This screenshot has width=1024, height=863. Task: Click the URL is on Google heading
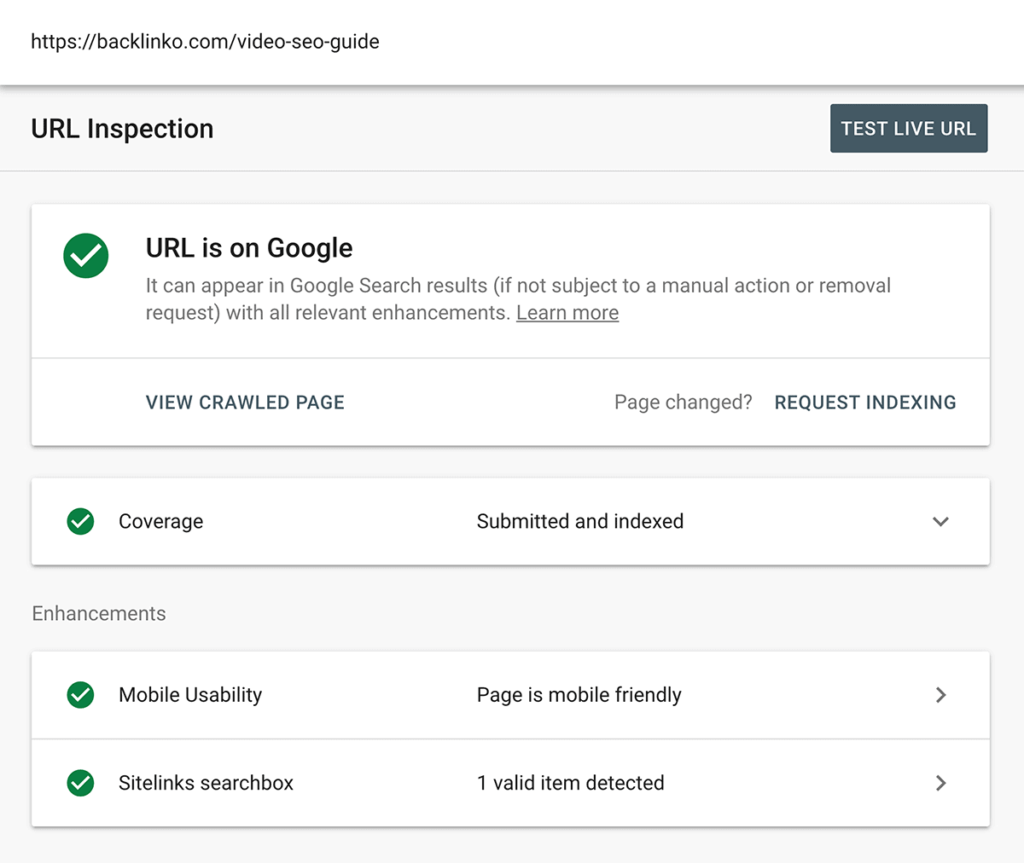click(x=249, y=248)
